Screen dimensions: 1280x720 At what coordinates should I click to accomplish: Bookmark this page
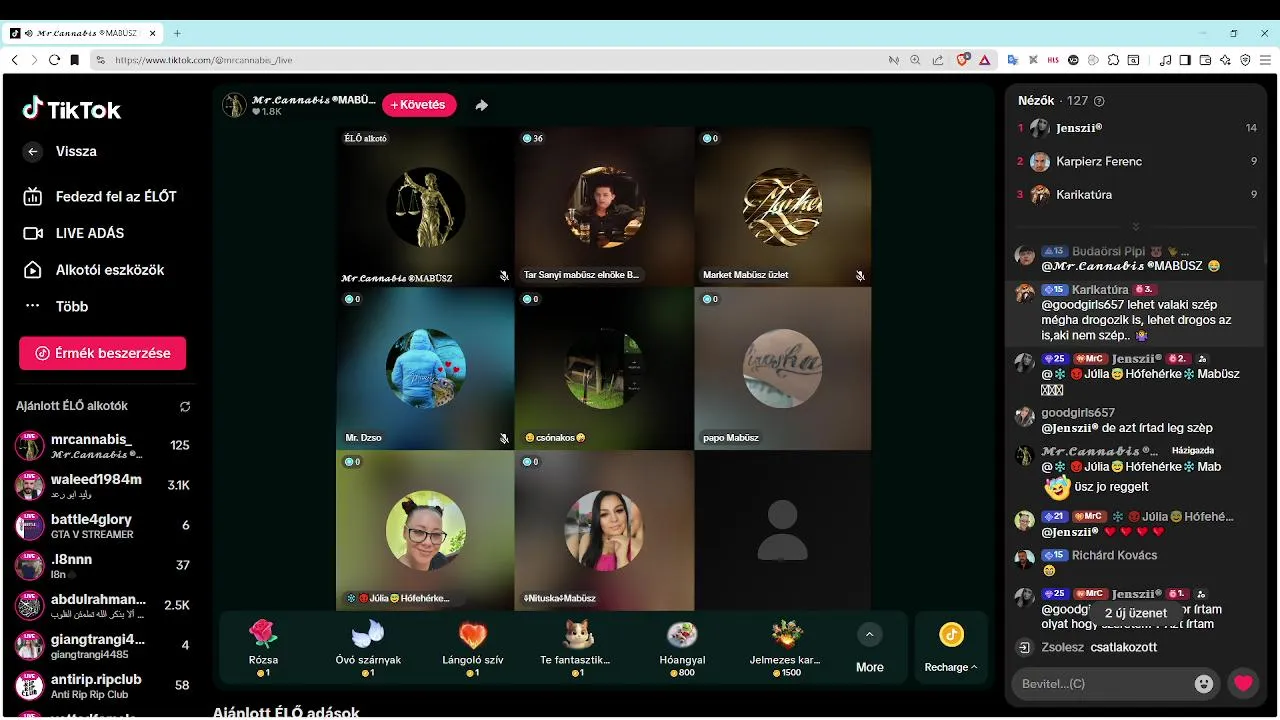(74, 60)
